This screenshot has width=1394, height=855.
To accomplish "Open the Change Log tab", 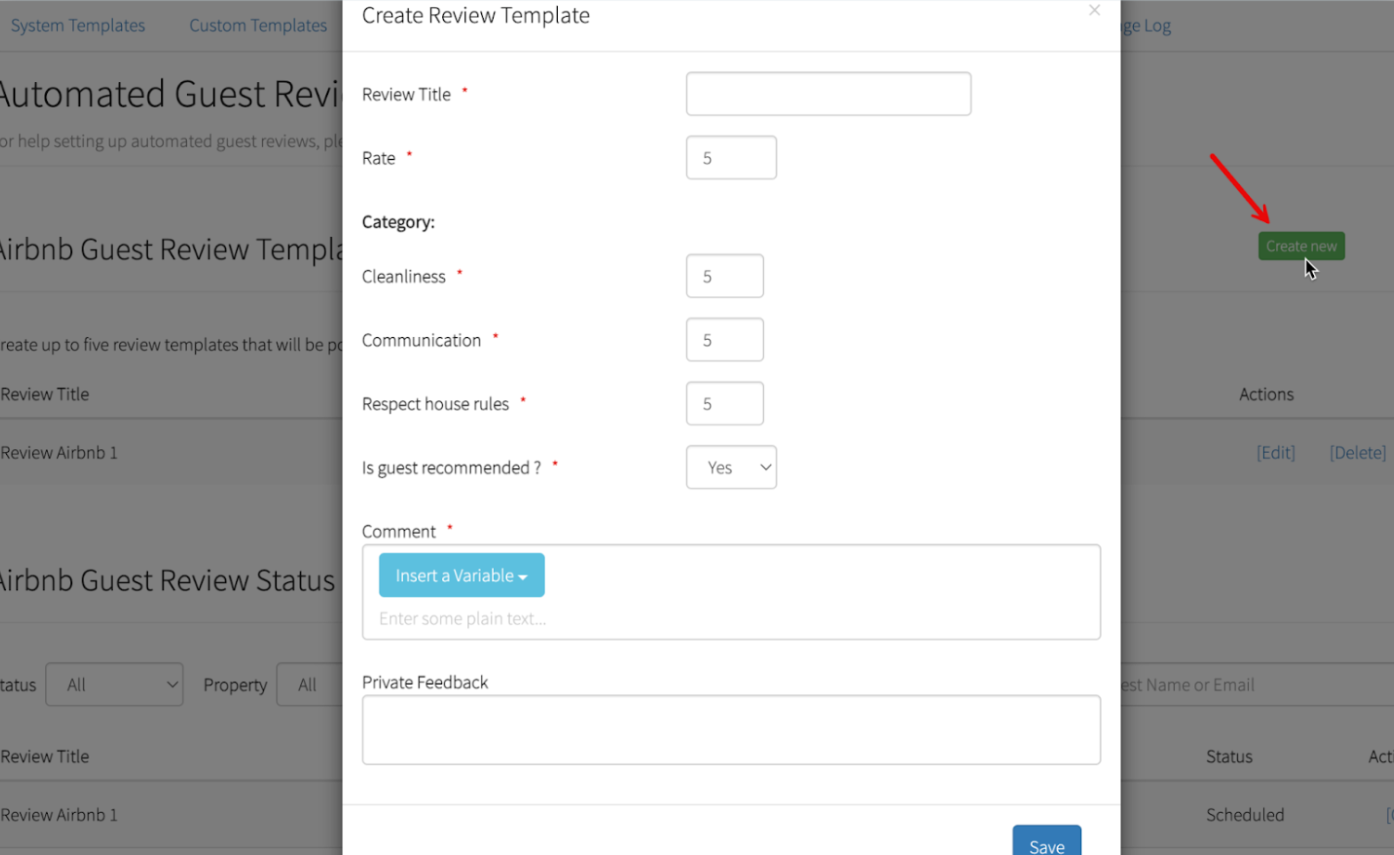I will tap(1146, 26).
